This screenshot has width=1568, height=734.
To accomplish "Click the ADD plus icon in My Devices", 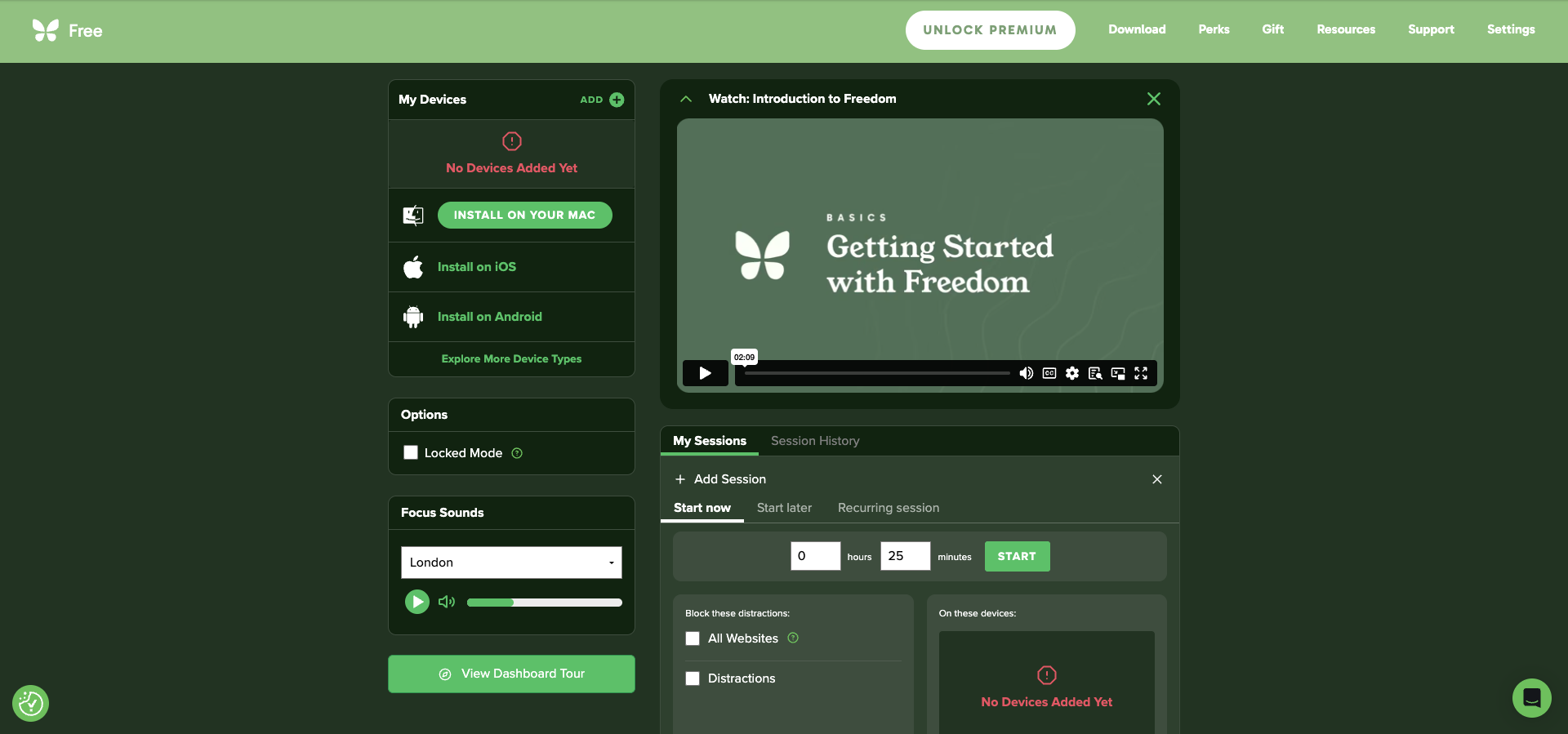I will pyautogui.click(x=617, y=100).
